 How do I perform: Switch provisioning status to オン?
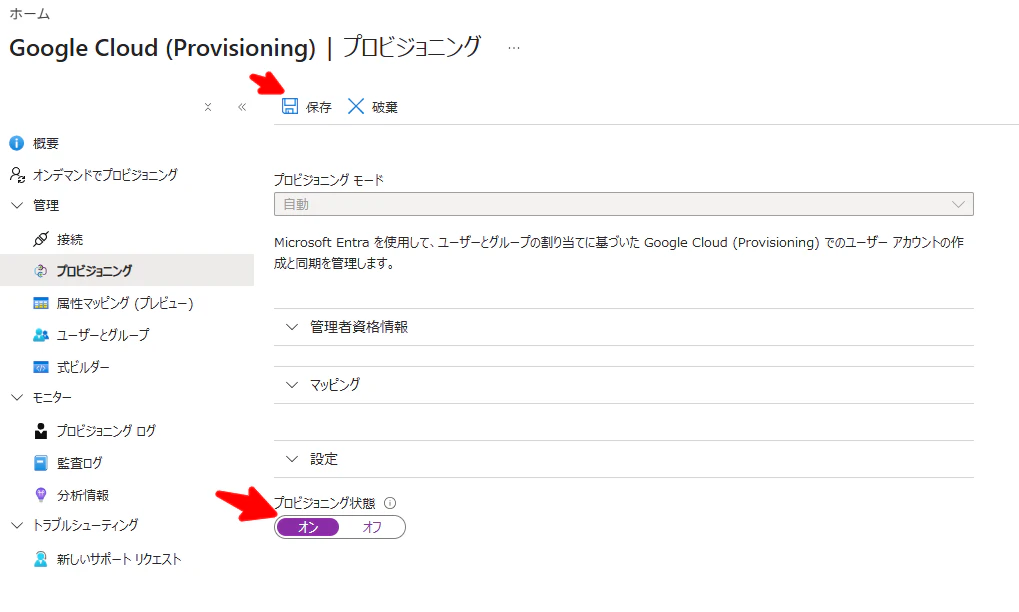point(308,527)
